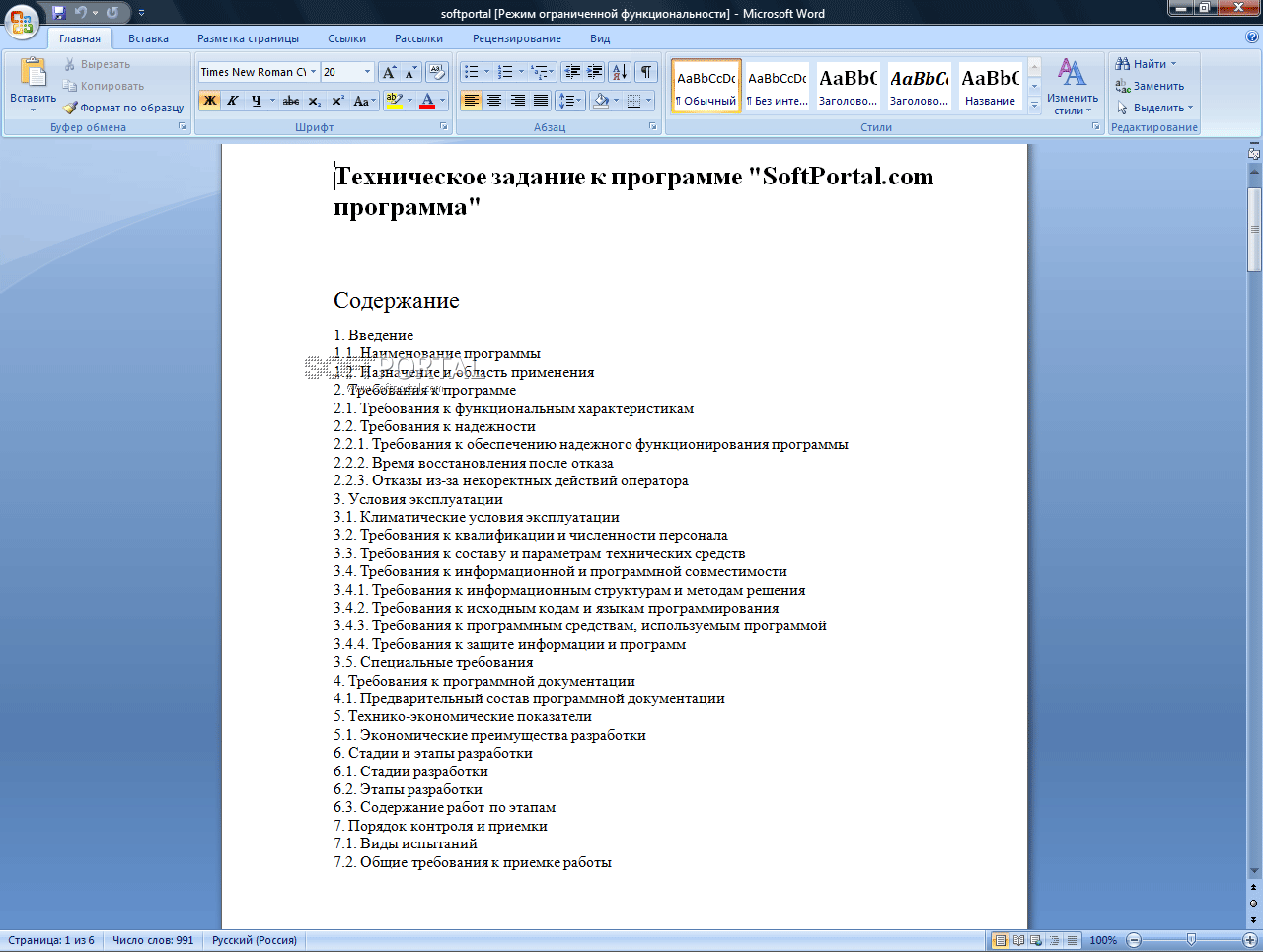The height and width of the screenshot is (952, 1263).
Task: Click the Paste (Вставить) clipboard icon
Action: (34, 74)
